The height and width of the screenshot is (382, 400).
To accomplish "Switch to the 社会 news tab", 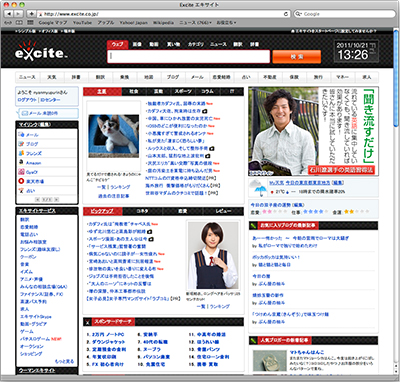I will pos(134,91).
